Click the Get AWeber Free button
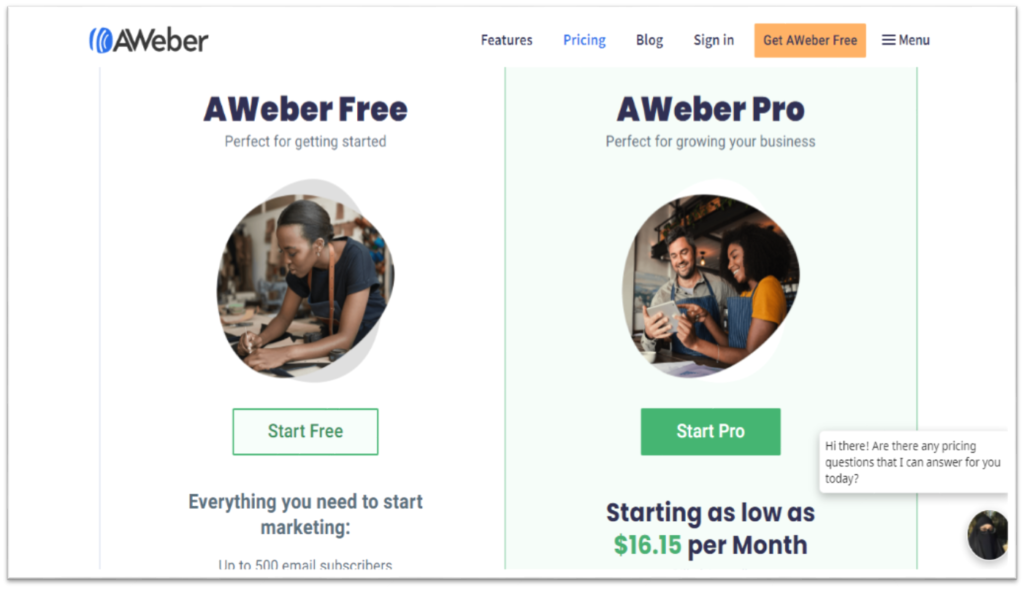The image size is (1024, 589). [x=810, y=40]
